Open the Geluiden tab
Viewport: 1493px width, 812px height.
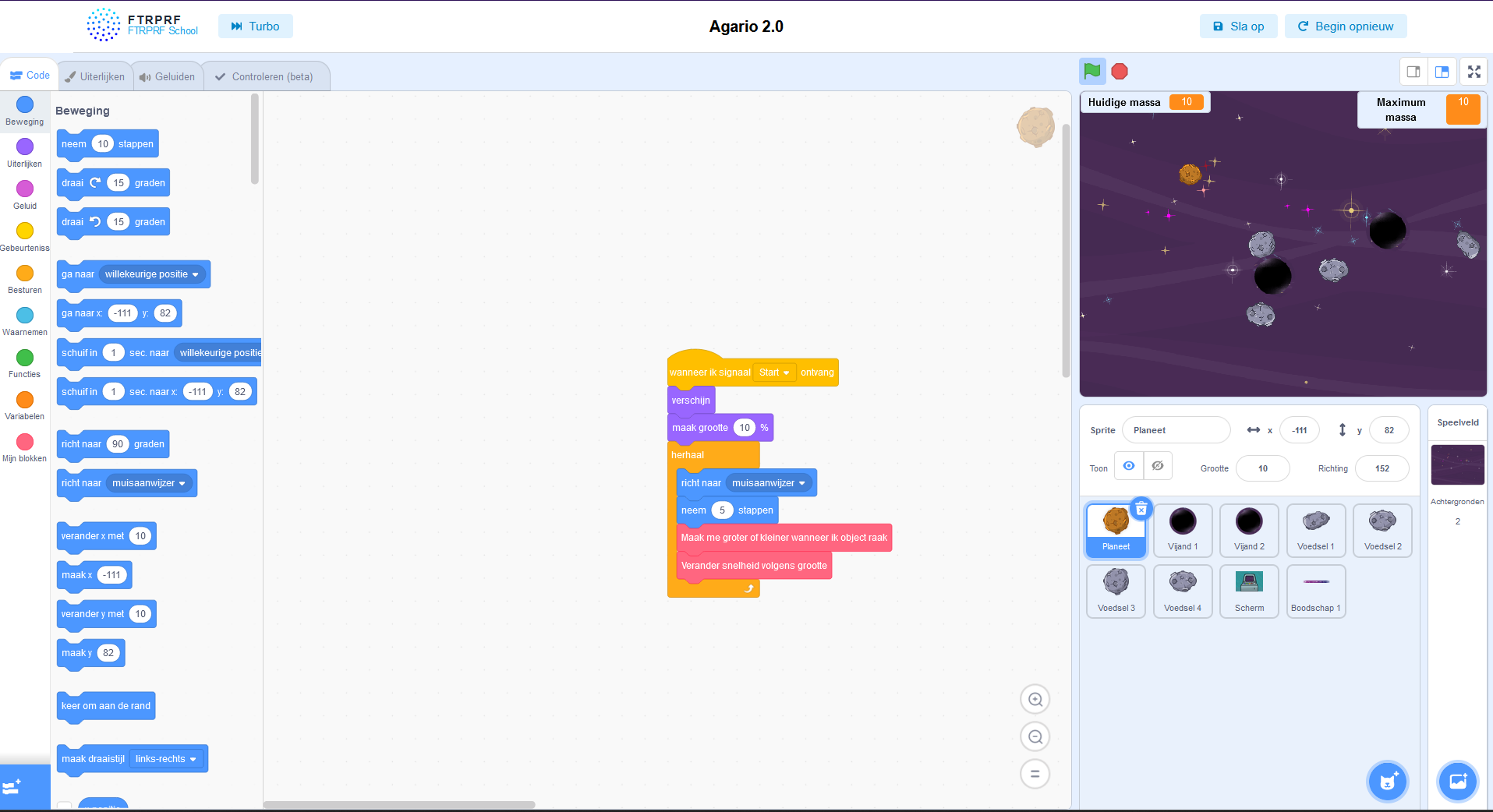coord(167,76)
